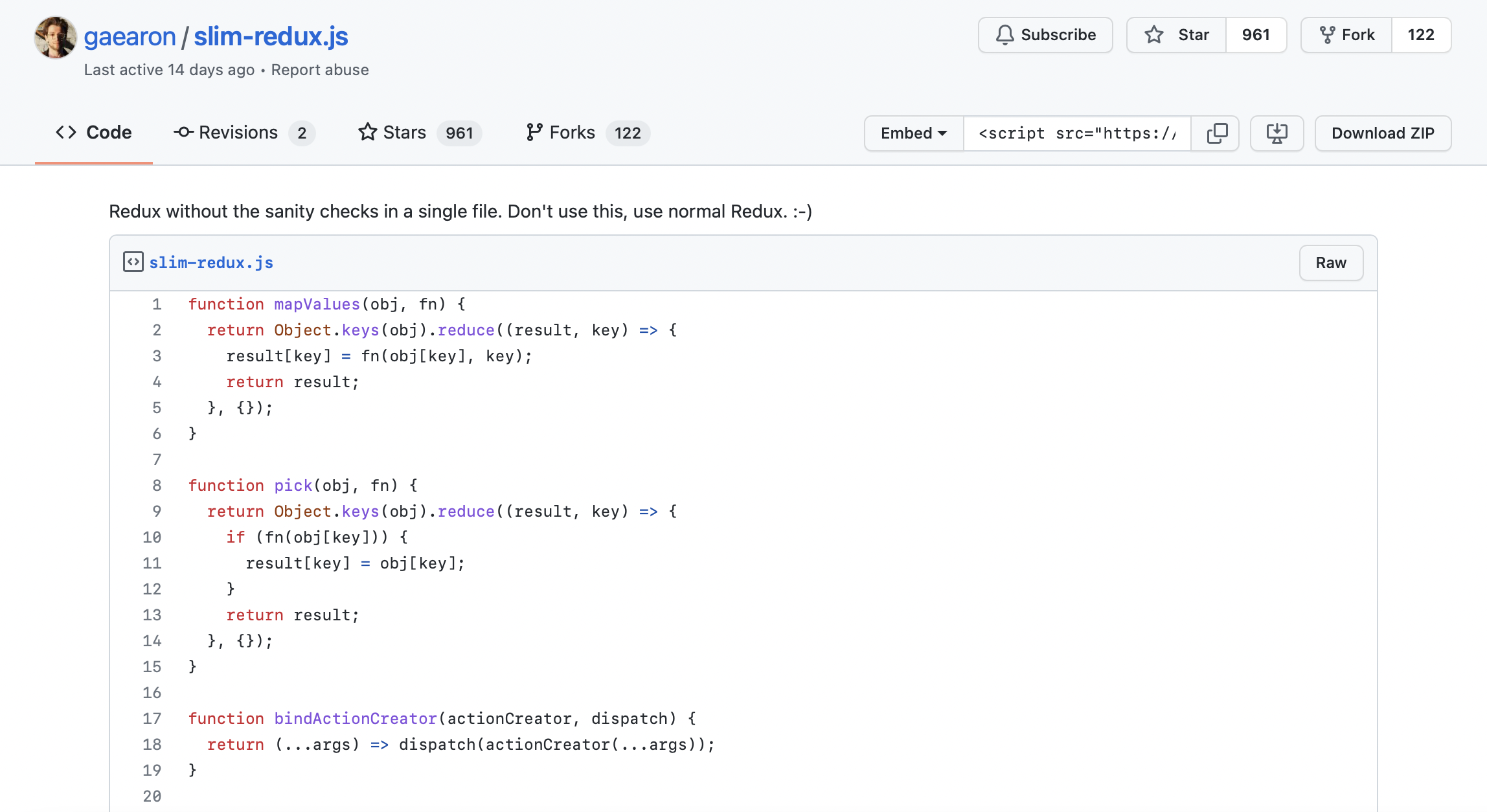Click the file code icon beside slim-redux.js
Screen dimensions: 1487x812
133,262
